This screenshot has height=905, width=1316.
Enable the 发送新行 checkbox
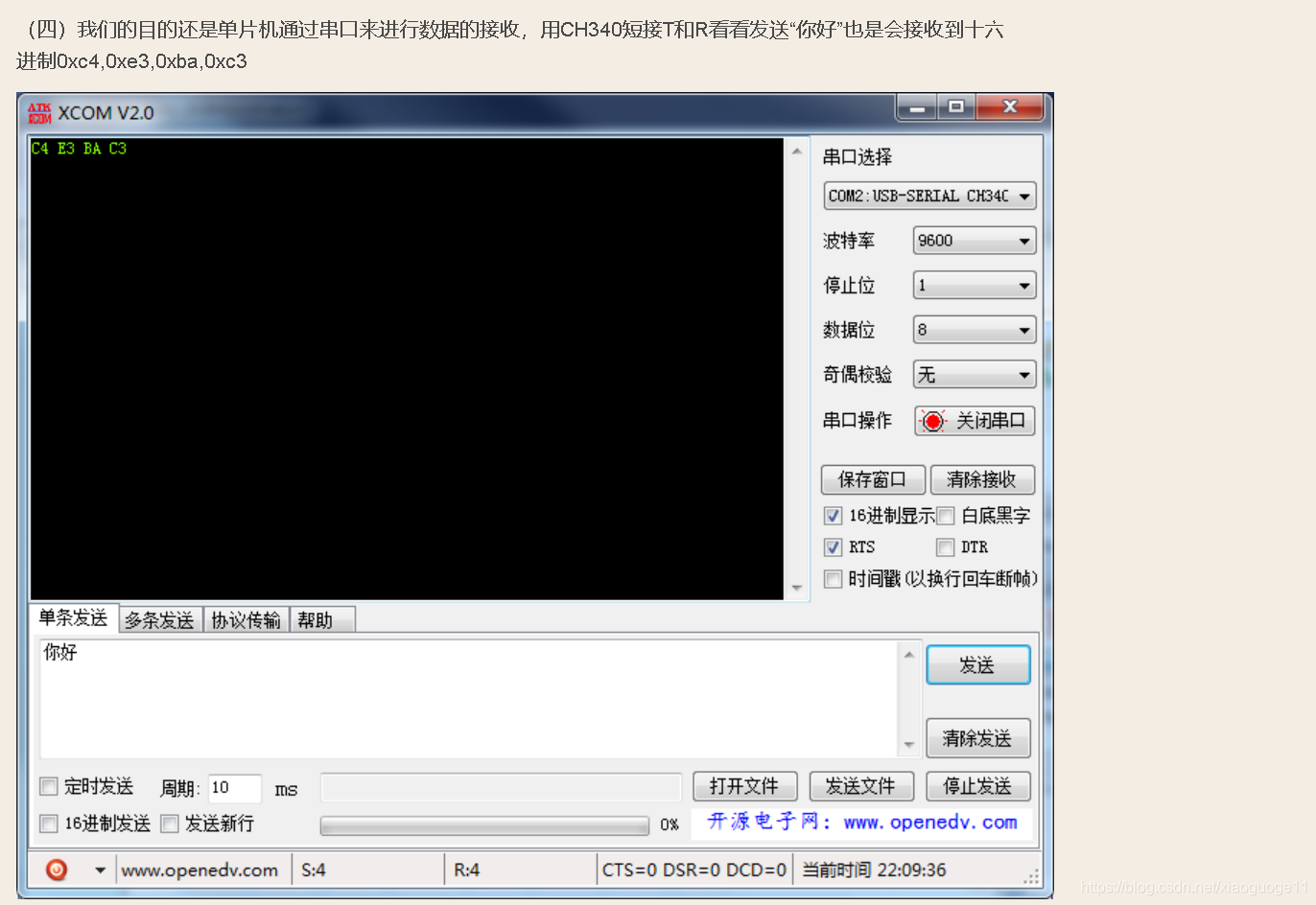(170, 824)
